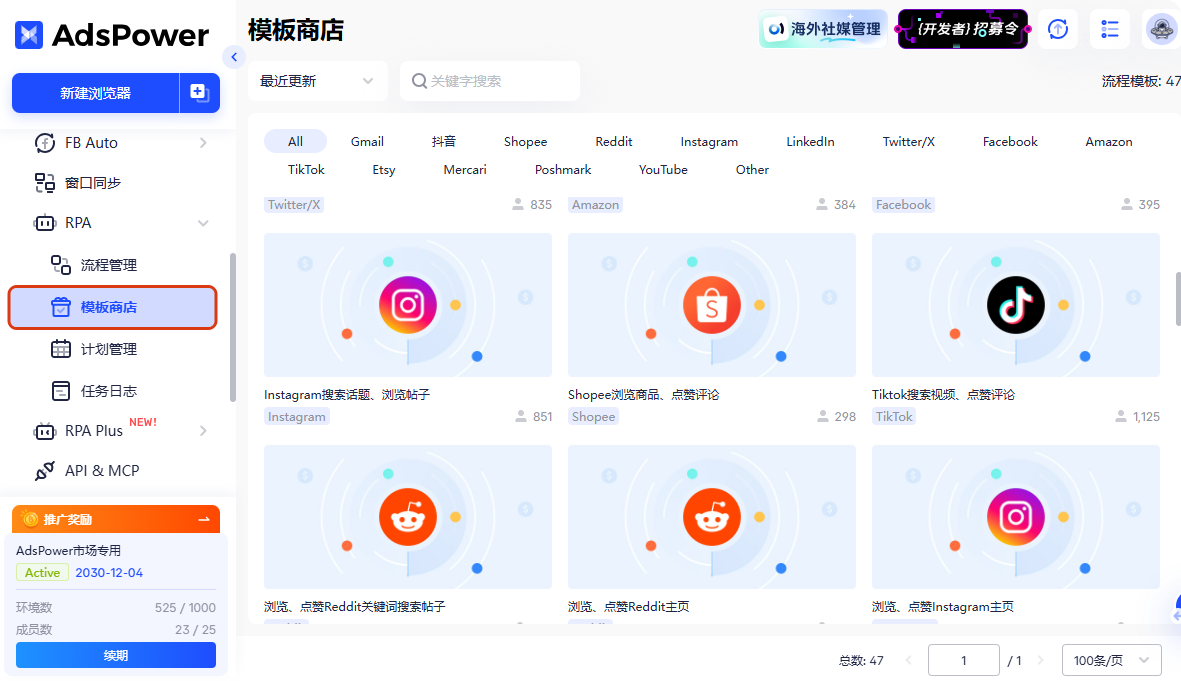Click the 海外社媒管理 banner

coord(822,29)
